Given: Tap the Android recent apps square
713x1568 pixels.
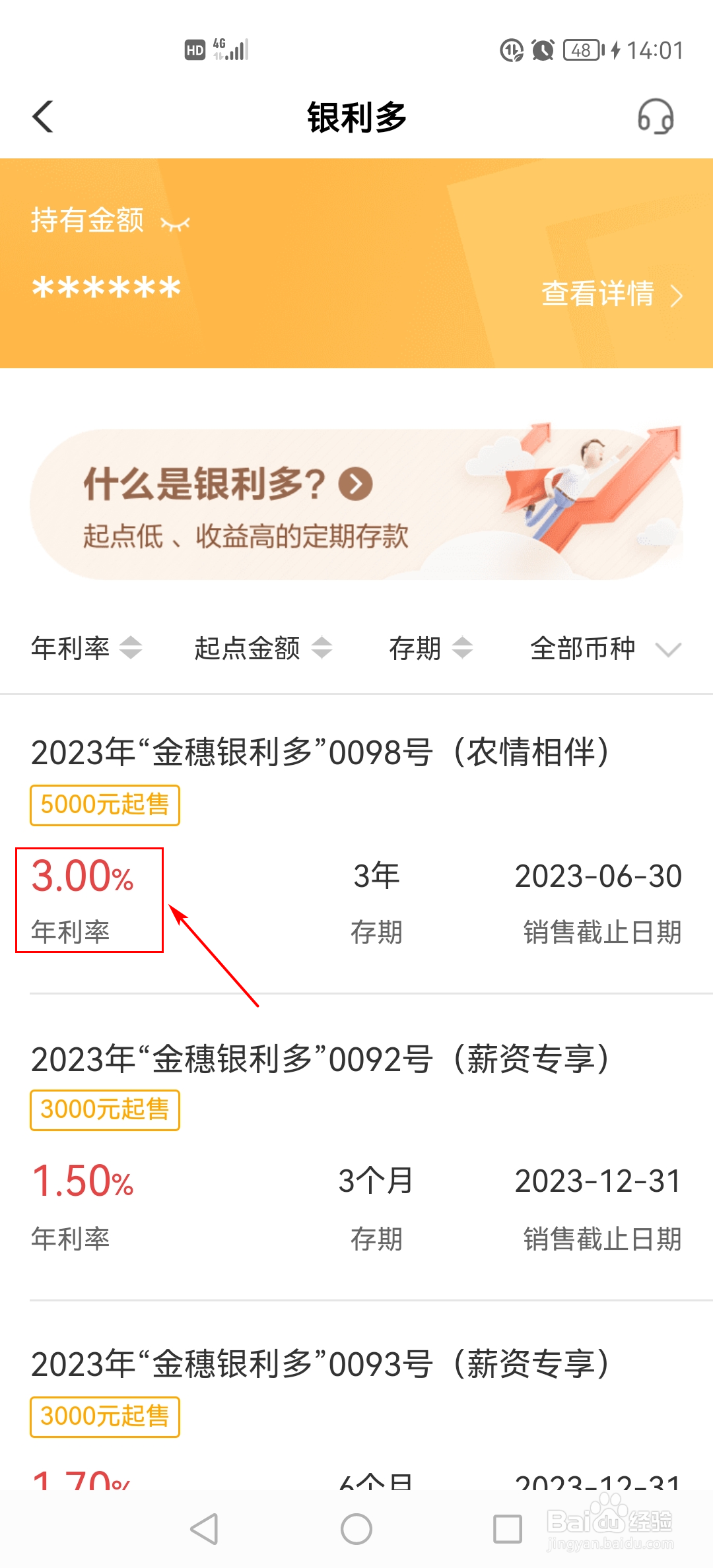Looking at the screenshot, I should coord(508,1528).
